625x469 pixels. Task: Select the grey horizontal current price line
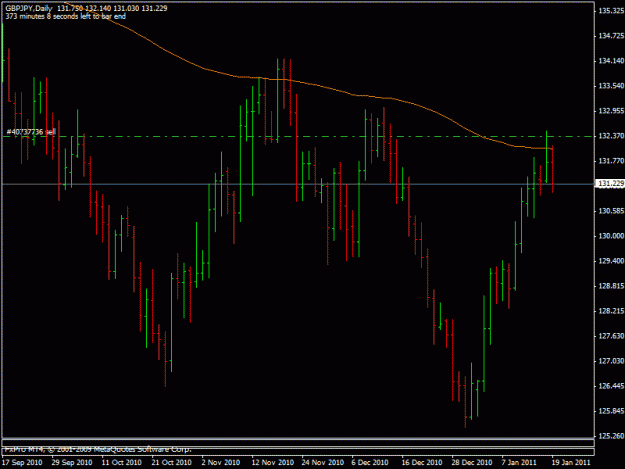tap(298, 184)
